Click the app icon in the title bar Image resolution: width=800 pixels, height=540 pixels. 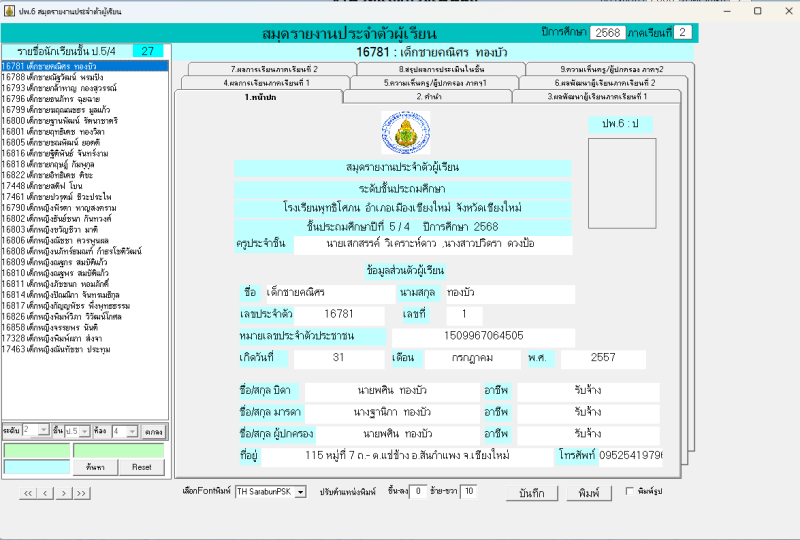coord(12,10)
